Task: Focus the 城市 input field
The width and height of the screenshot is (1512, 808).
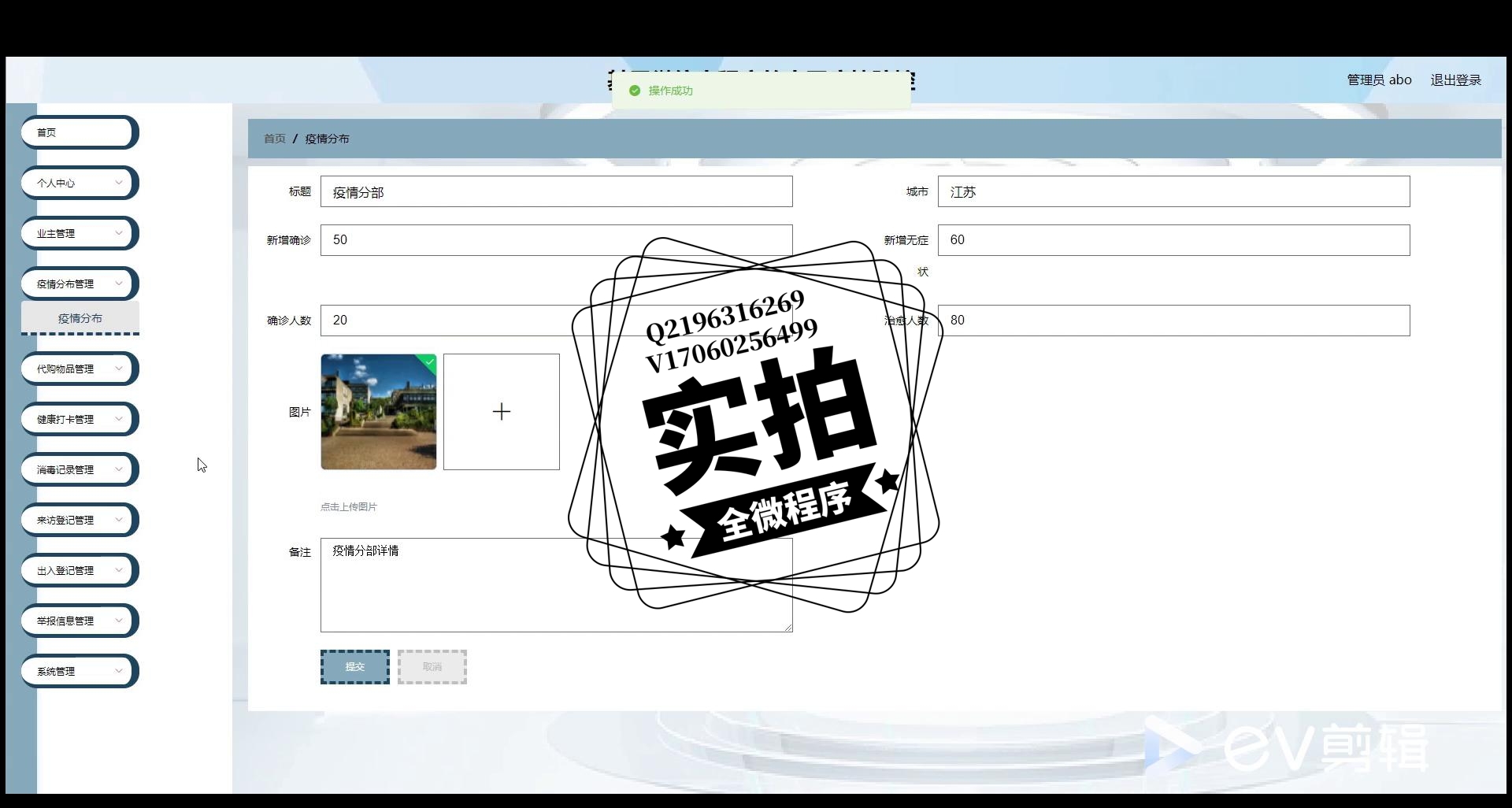Action: pos(1173,191)
